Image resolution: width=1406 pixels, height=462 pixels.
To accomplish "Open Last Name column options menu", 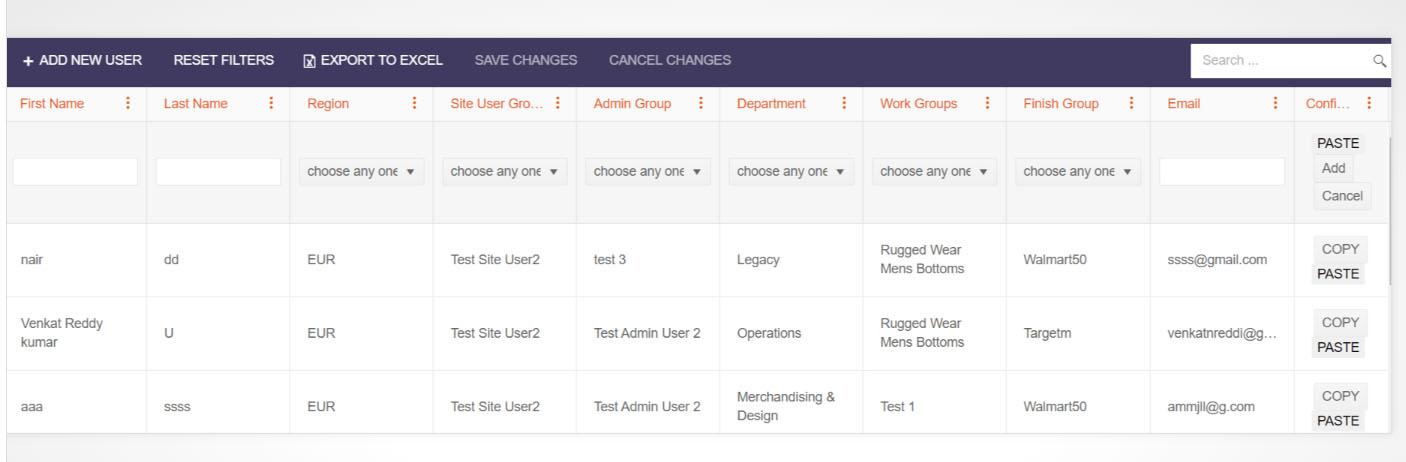I will 271,104.
